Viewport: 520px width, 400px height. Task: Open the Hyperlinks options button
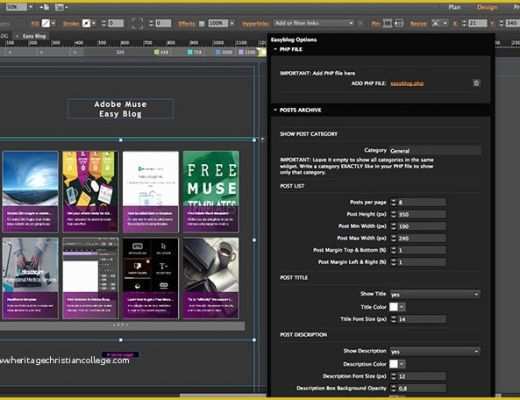point(255,24)
